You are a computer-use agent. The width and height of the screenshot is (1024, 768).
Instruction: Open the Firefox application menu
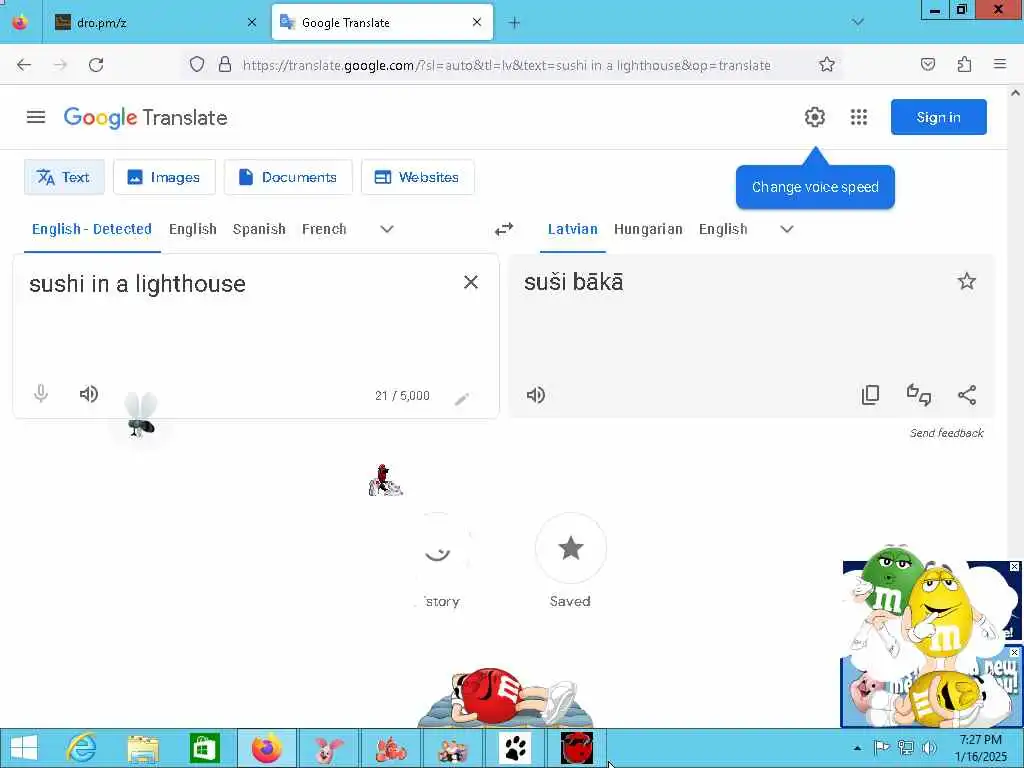coord(1000,64)
